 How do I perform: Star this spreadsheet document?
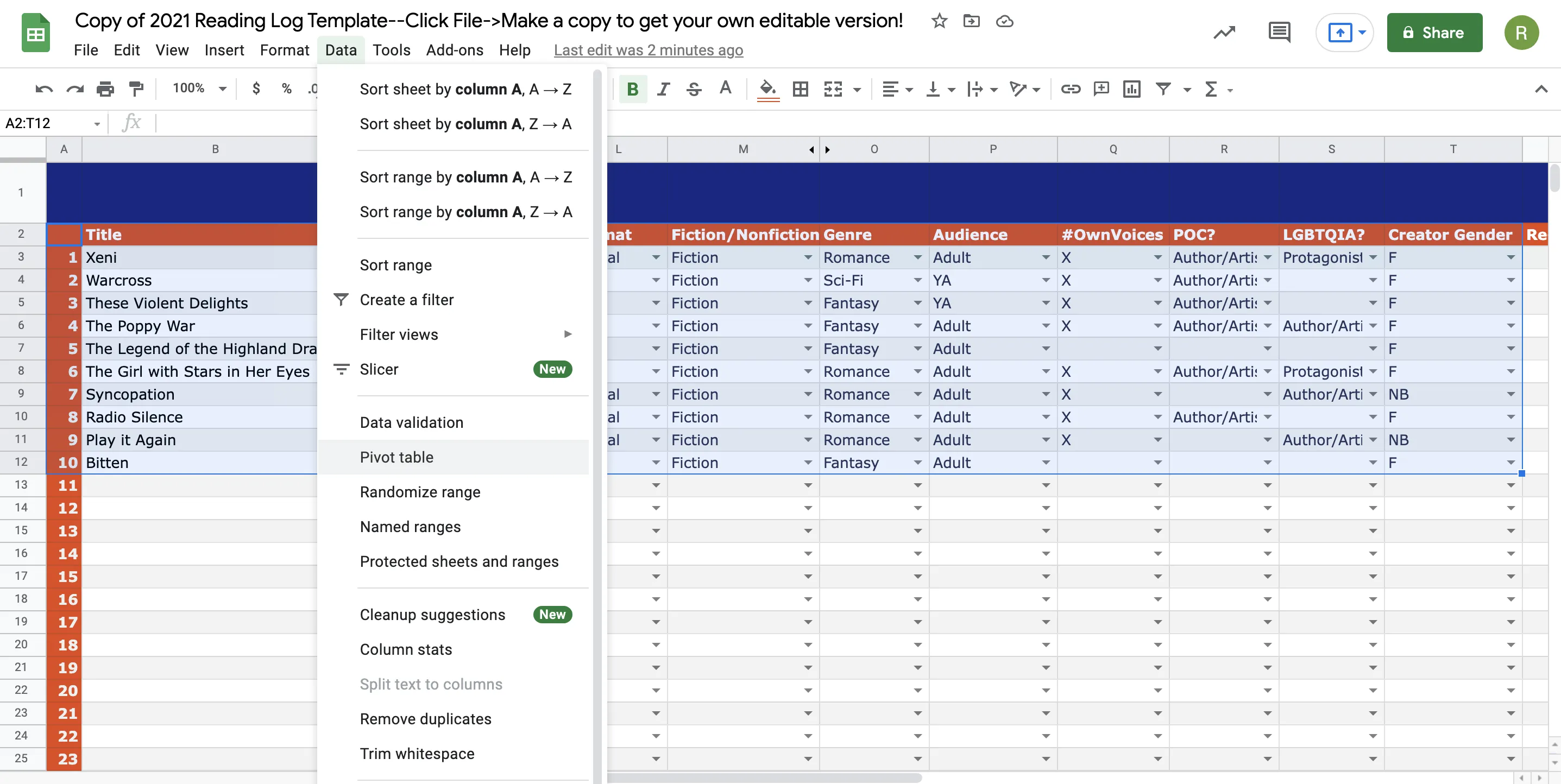[x=939, y=21]
